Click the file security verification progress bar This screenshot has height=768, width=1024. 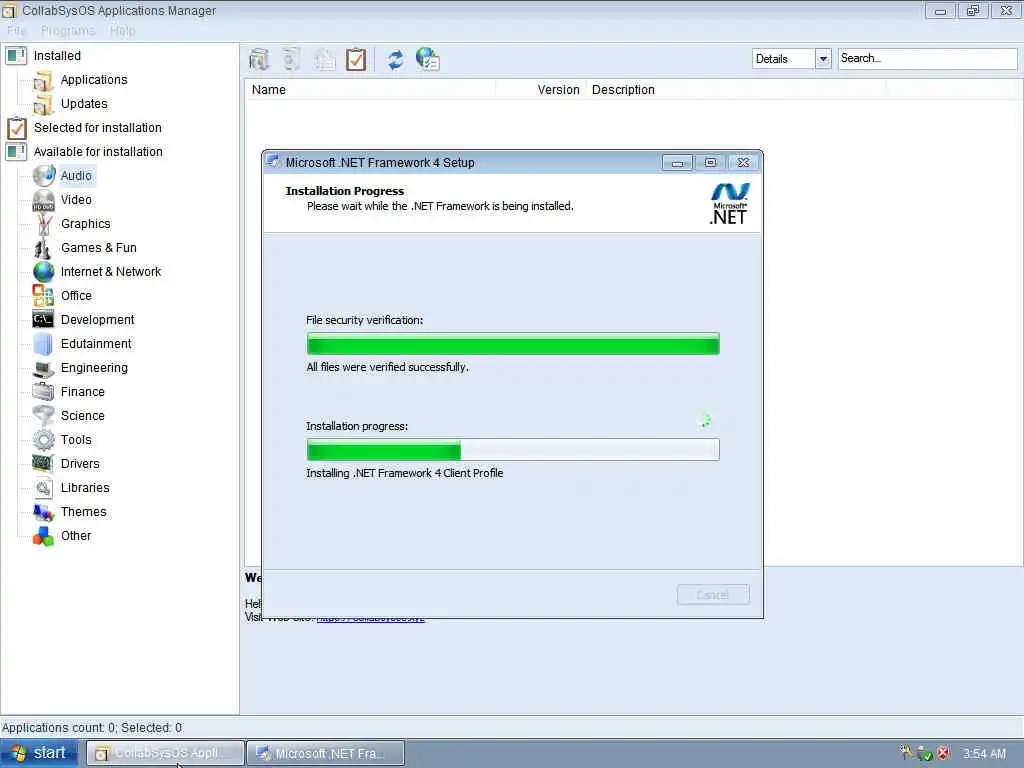pos(513,344)
